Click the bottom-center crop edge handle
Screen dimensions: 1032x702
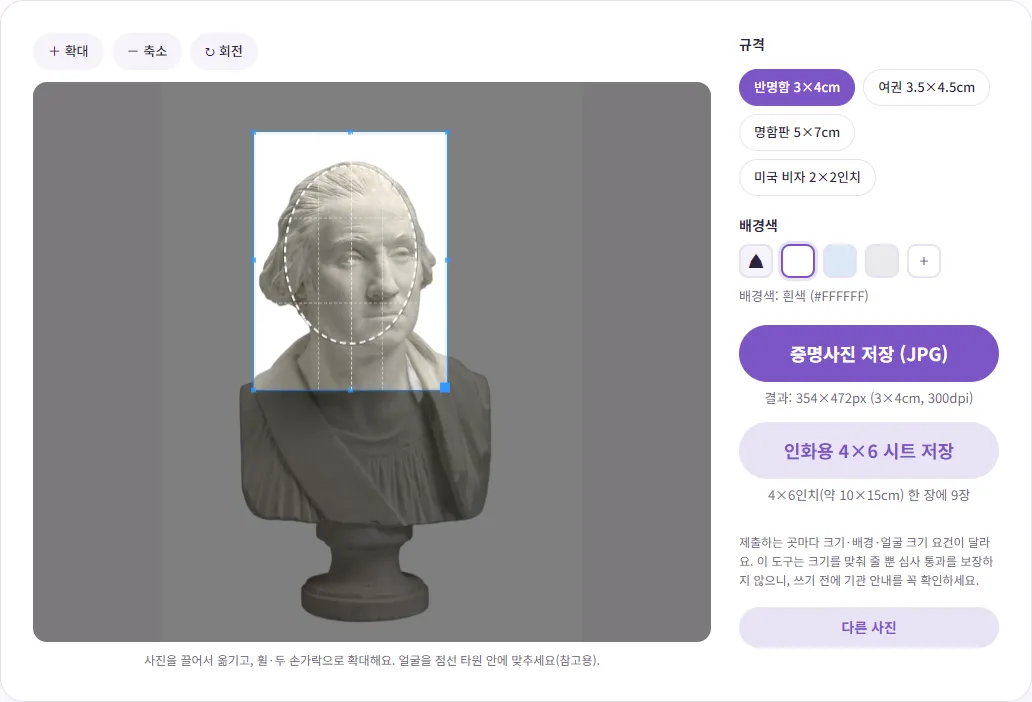[x=351, y=390]
